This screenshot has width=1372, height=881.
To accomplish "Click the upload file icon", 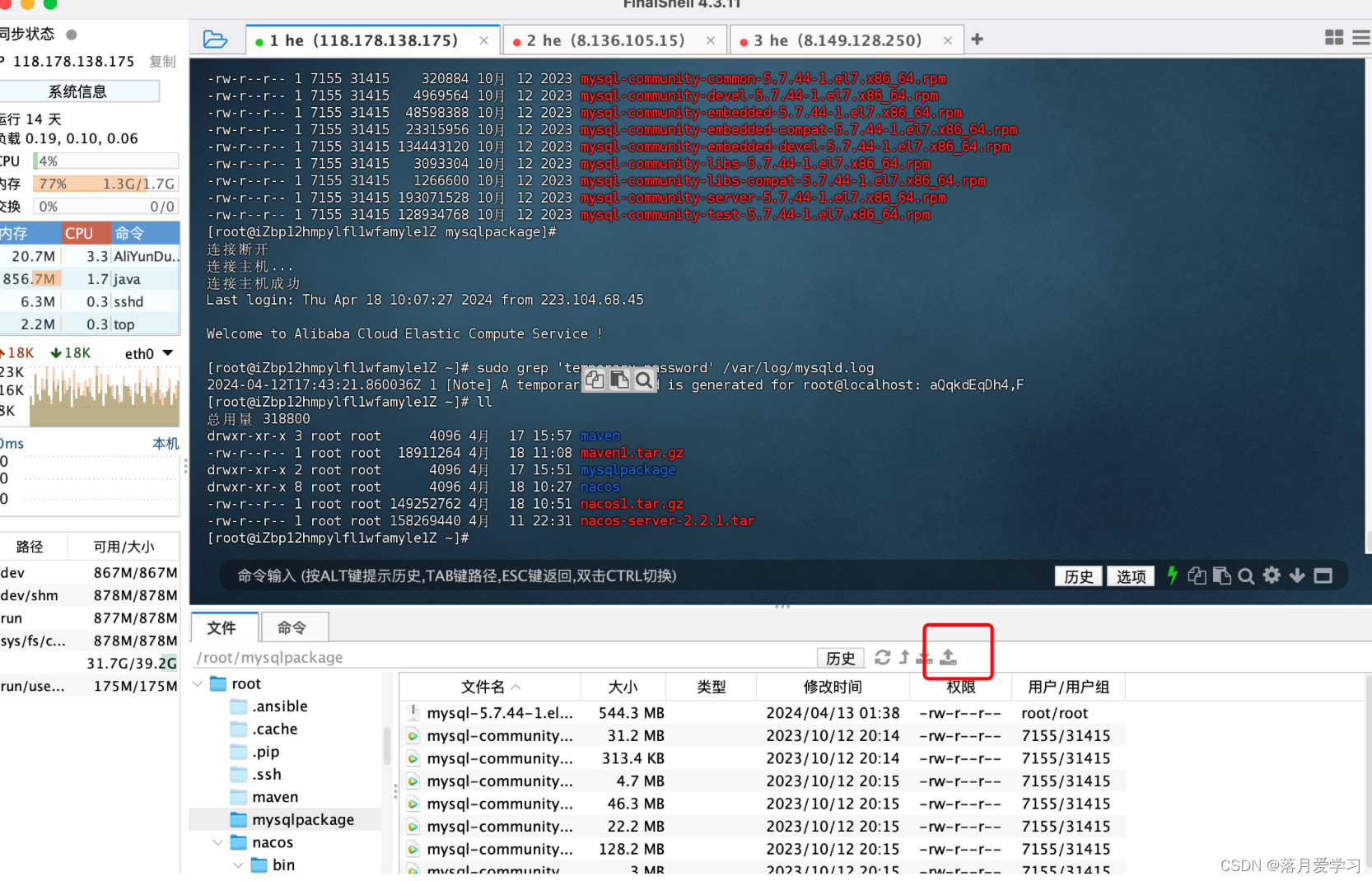I will [949, 657].
